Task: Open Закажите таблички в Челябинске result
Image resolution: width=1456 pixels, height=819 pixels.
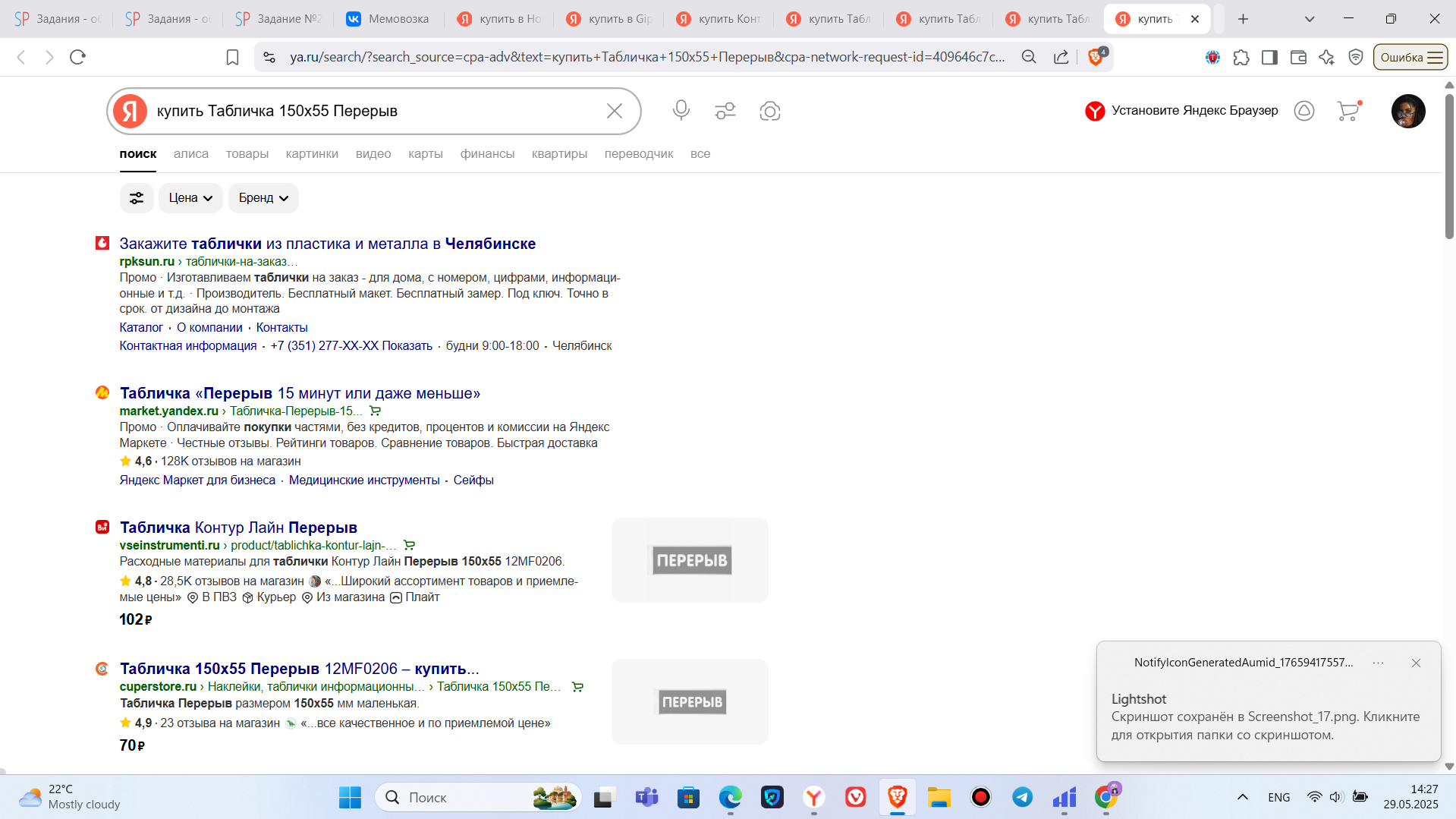Action: (x=328, y=244)
